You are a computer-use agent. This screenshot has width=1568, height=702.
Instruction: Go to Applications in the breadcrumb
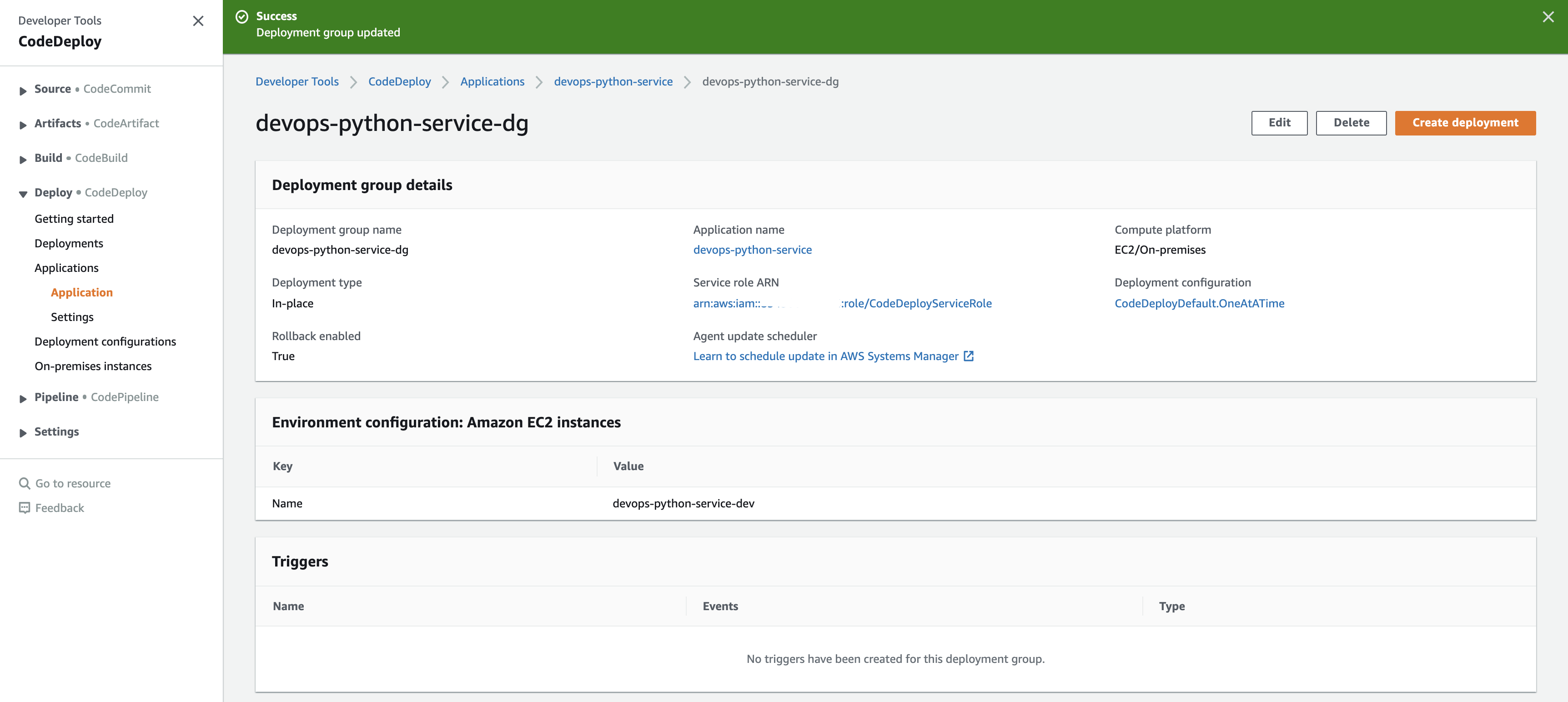492,81
